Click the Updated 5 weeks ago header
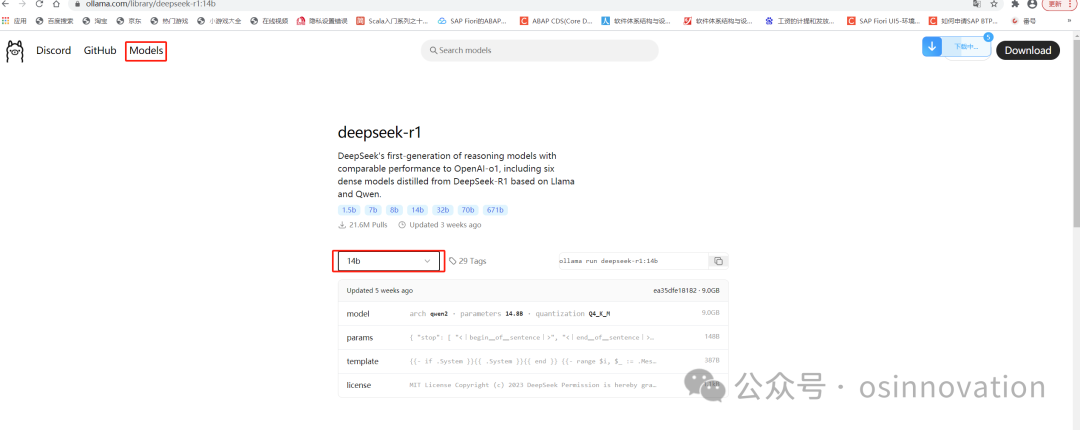 380,291
